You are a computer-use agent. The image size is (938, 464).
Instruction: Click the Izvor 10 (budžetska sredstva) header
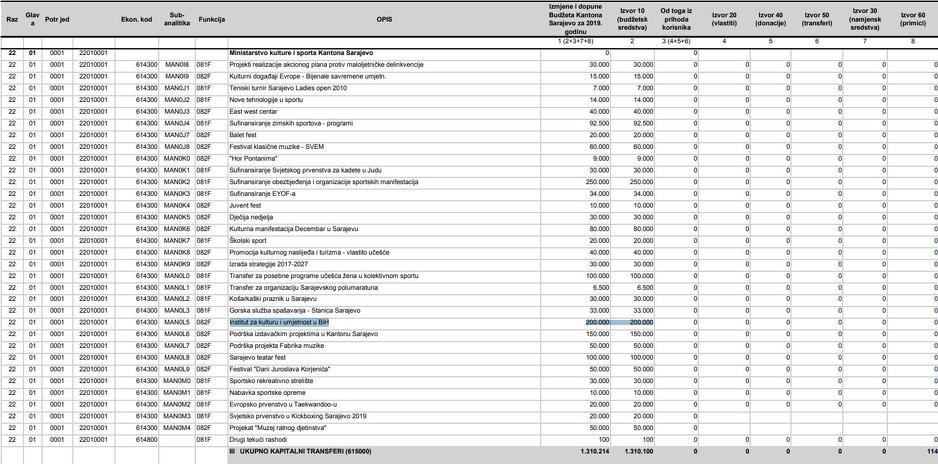pos(632,20)
